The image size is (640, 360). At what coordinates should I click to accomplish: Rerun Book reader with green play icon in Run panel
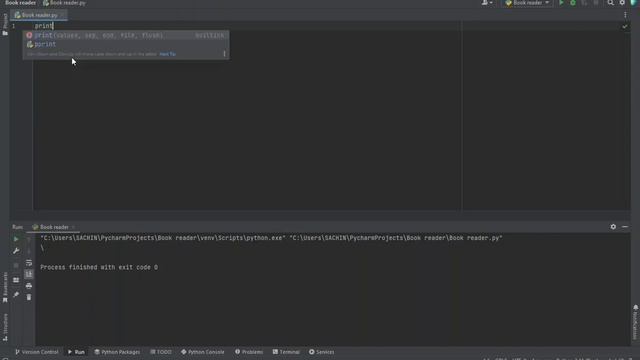[16, 239]
